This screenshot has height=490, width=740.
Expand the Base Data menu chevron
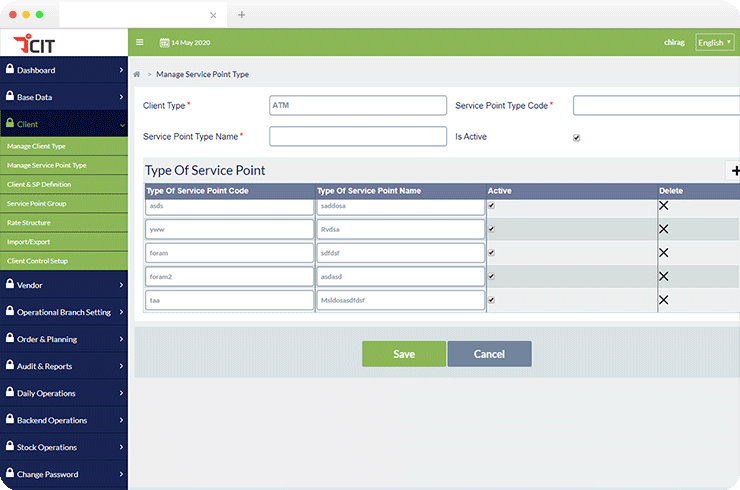point(121,97)
